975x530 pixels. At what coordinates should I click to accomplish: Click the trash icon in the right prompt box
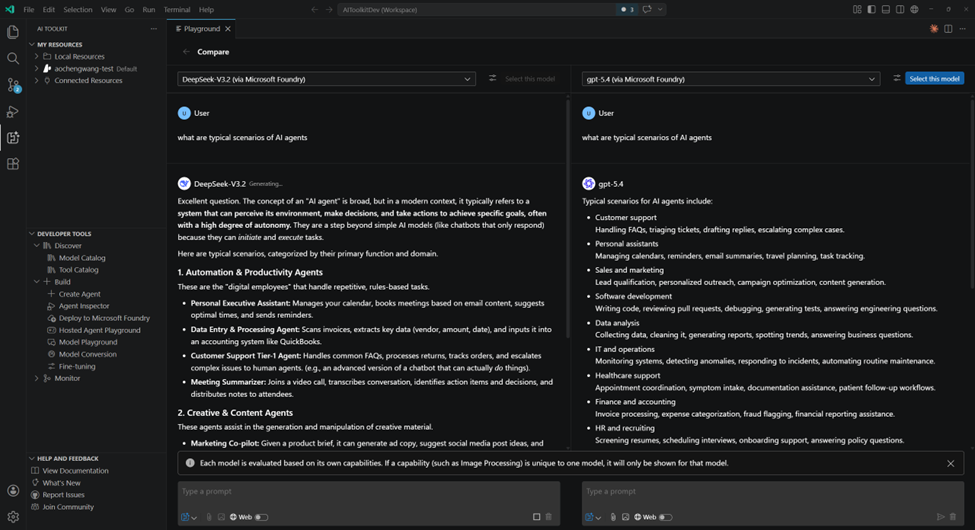click(953, 517)
